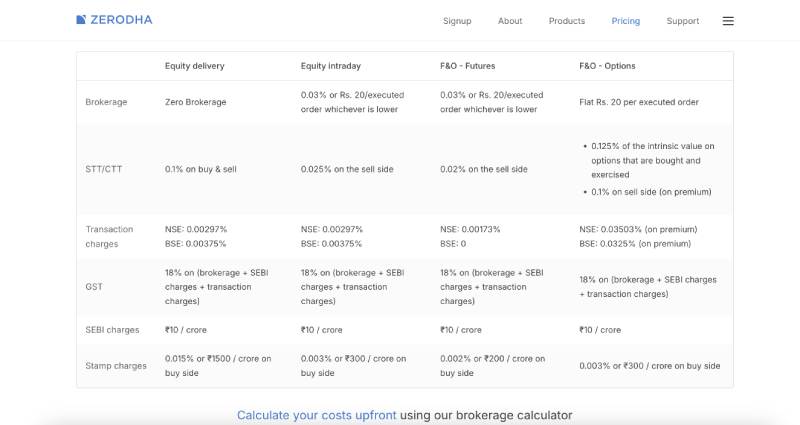Select 'NSE: 0.03503% (on premium)' text
The width and height of the screenshot is (800, 425).
coord(638,230)
